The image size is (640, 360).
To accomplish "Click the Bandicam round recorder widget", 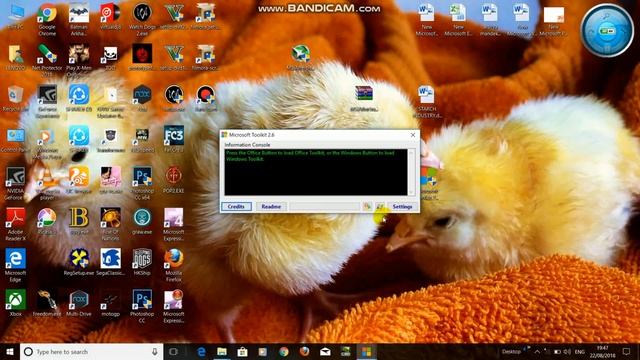I will 607,31.
